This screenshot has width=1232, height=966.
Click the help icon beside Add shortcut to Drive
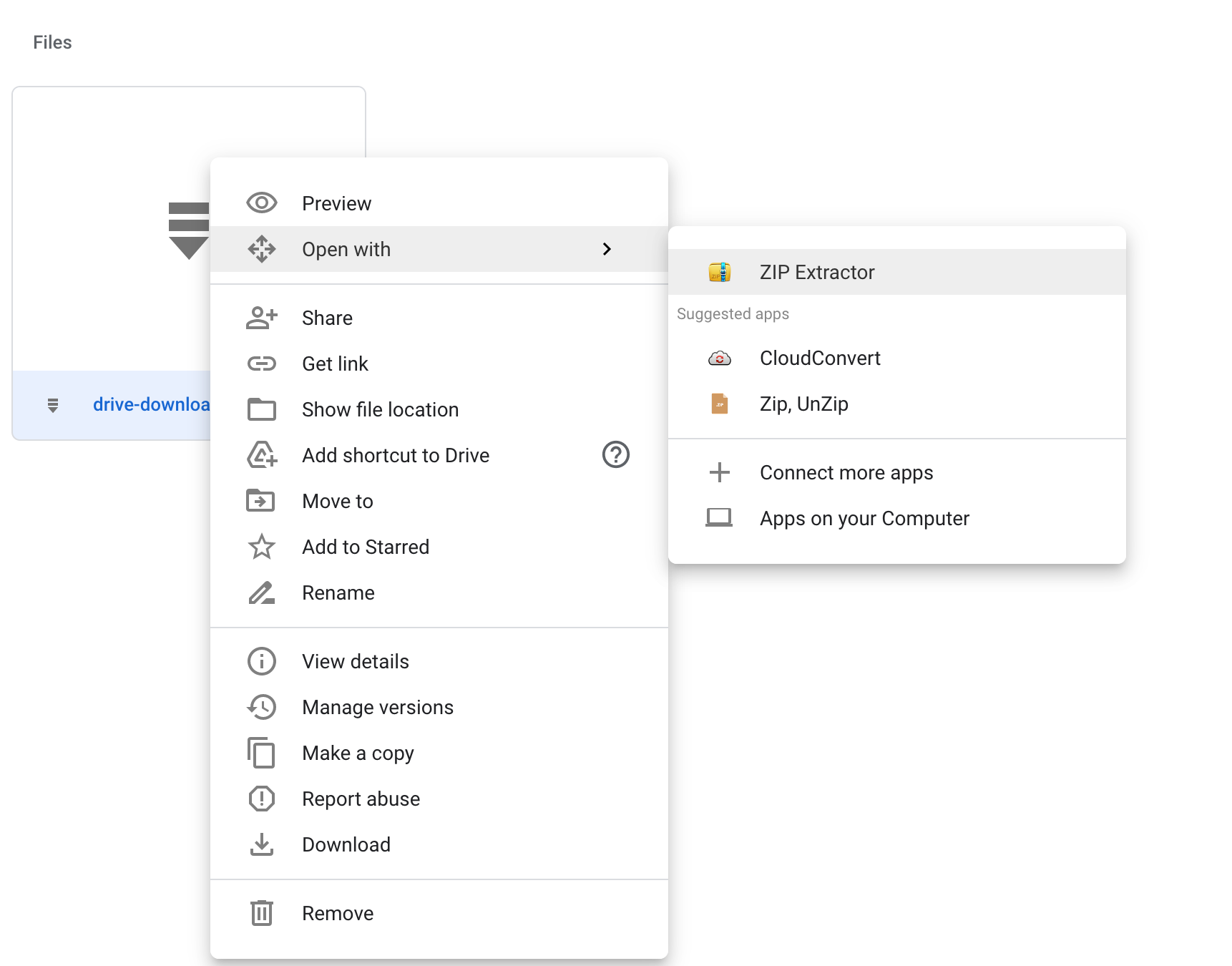616,455
